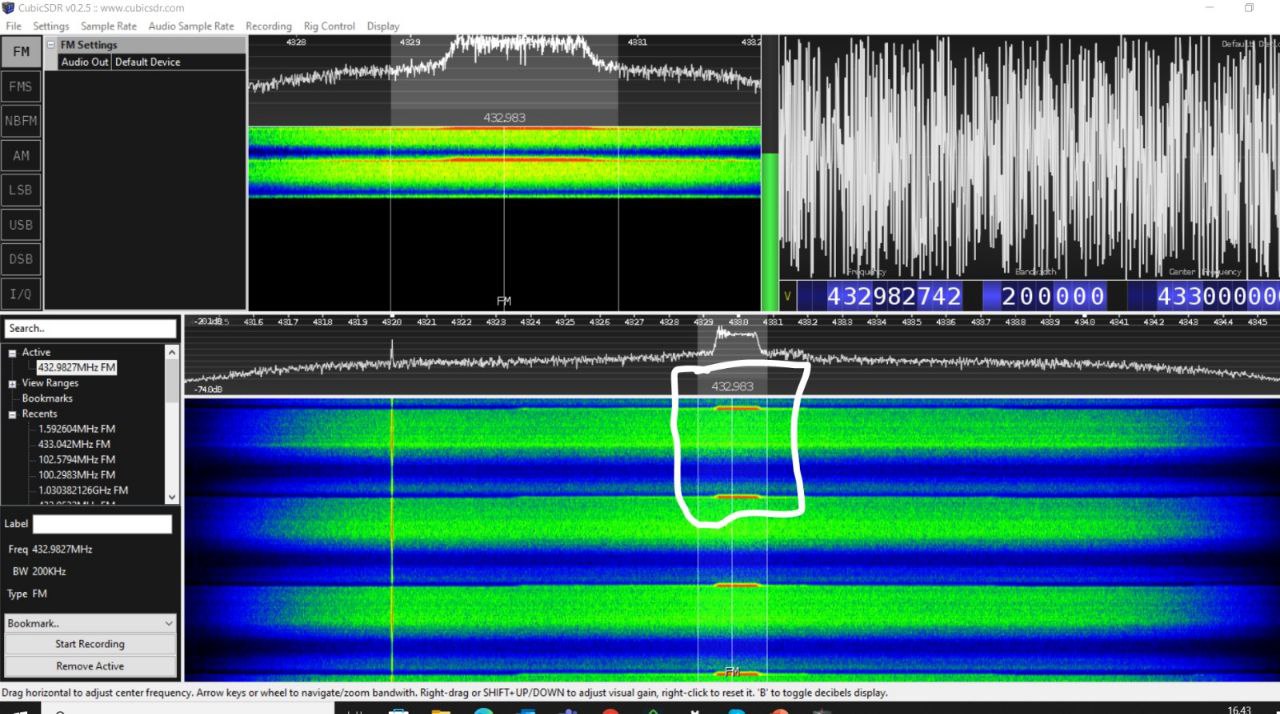
Task: Click the Remove Active button
Action: click(90, 666)
